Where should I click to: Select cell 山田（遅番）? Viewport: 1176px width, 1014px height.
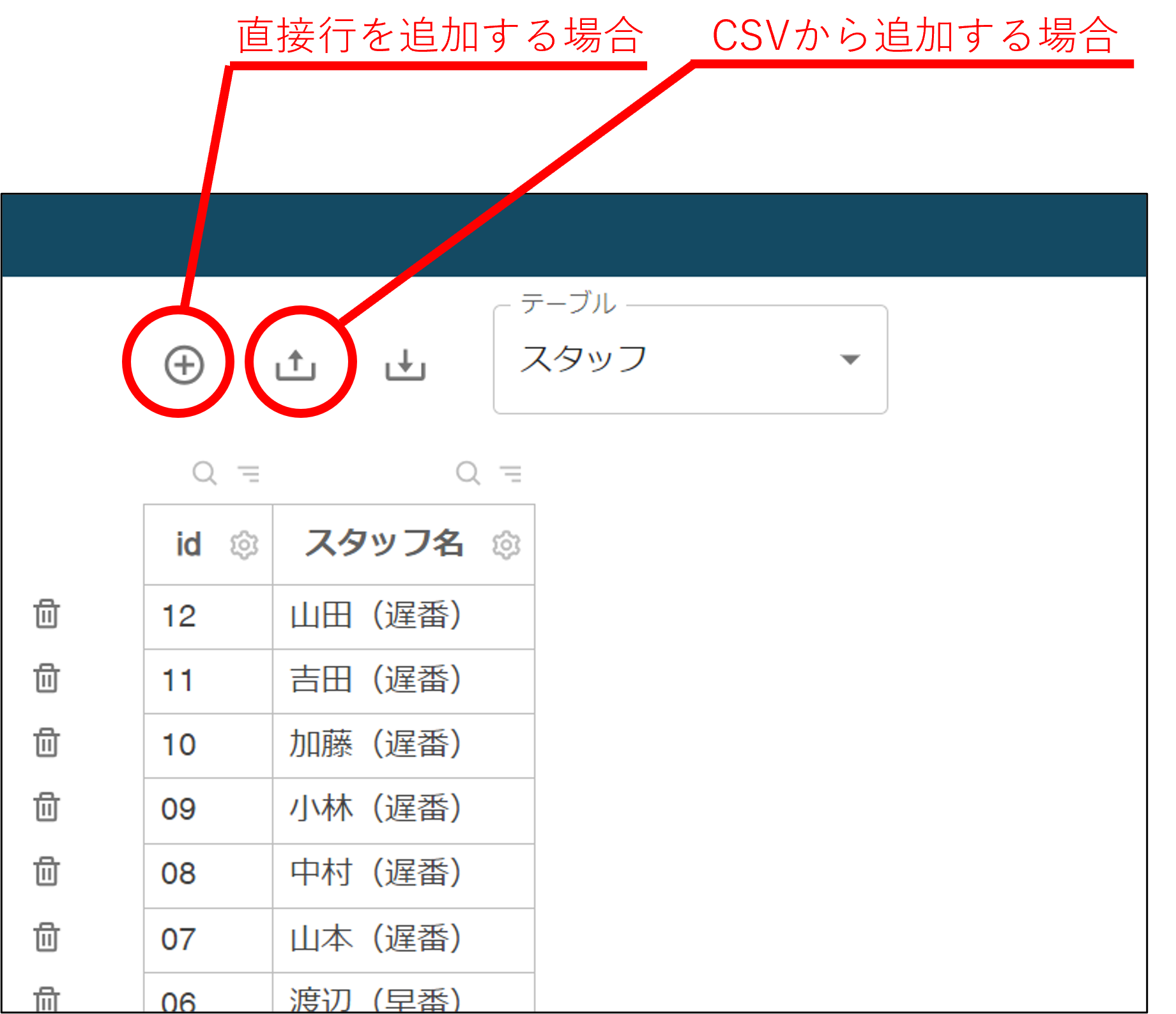(x=404, y=617)
